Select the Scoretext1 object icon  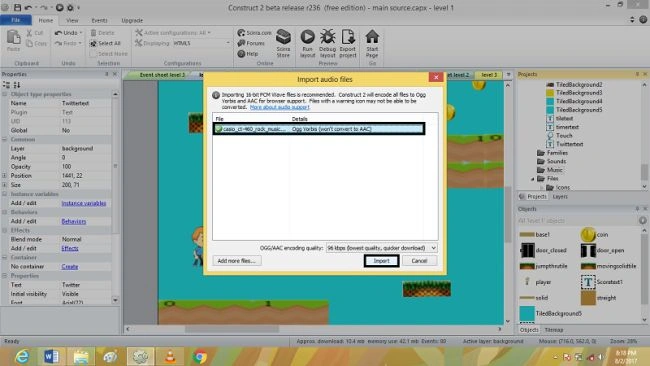(588, 282)
